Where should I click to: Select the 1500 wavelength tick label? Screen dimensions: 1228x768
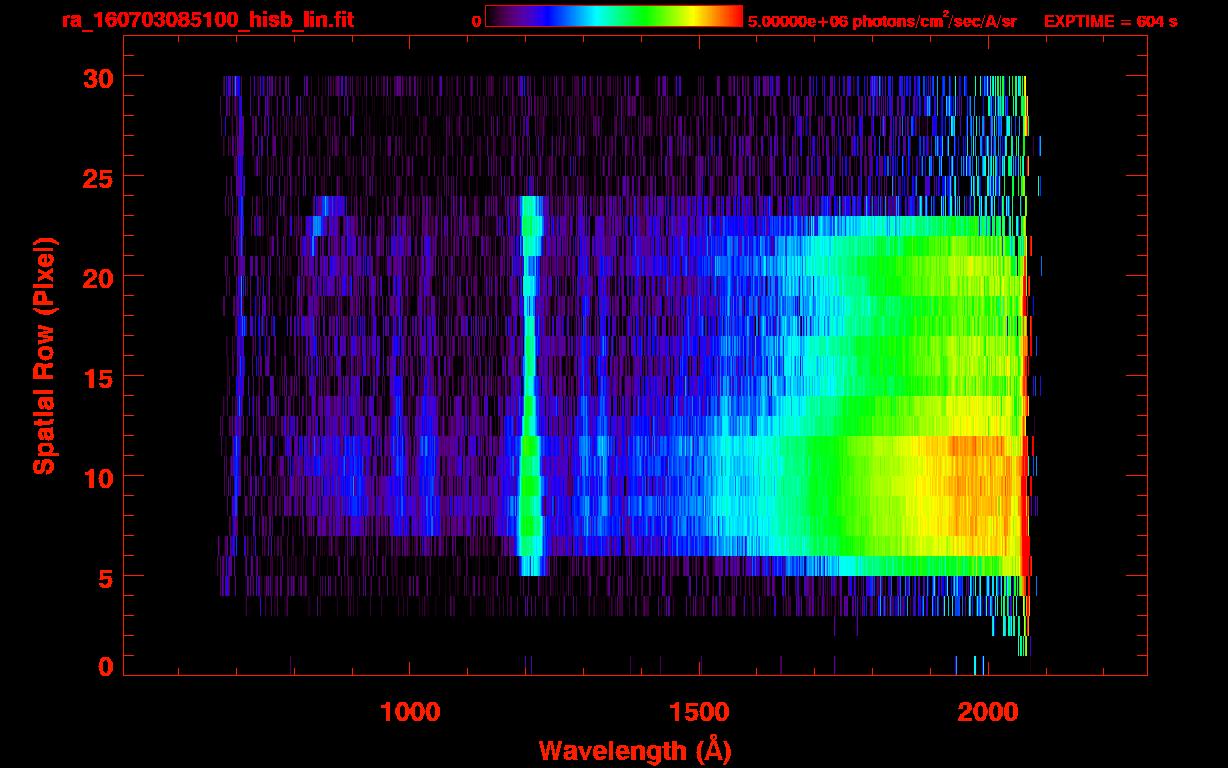699,711
